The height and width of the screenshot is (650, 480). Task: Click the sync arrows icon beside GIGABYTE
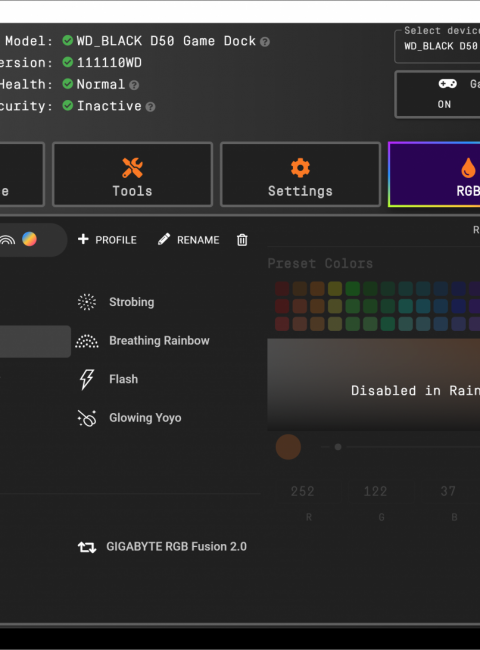[87, 548]
